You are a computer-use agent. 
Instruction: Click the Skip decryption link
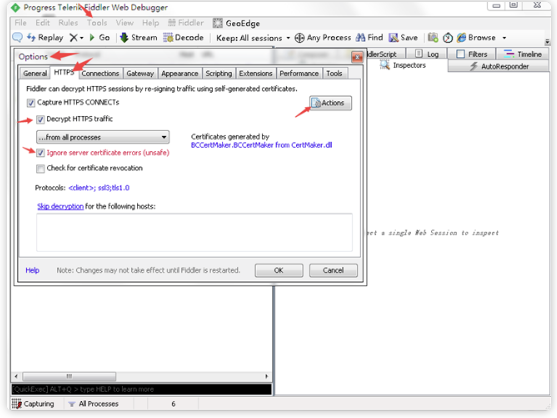60,206
